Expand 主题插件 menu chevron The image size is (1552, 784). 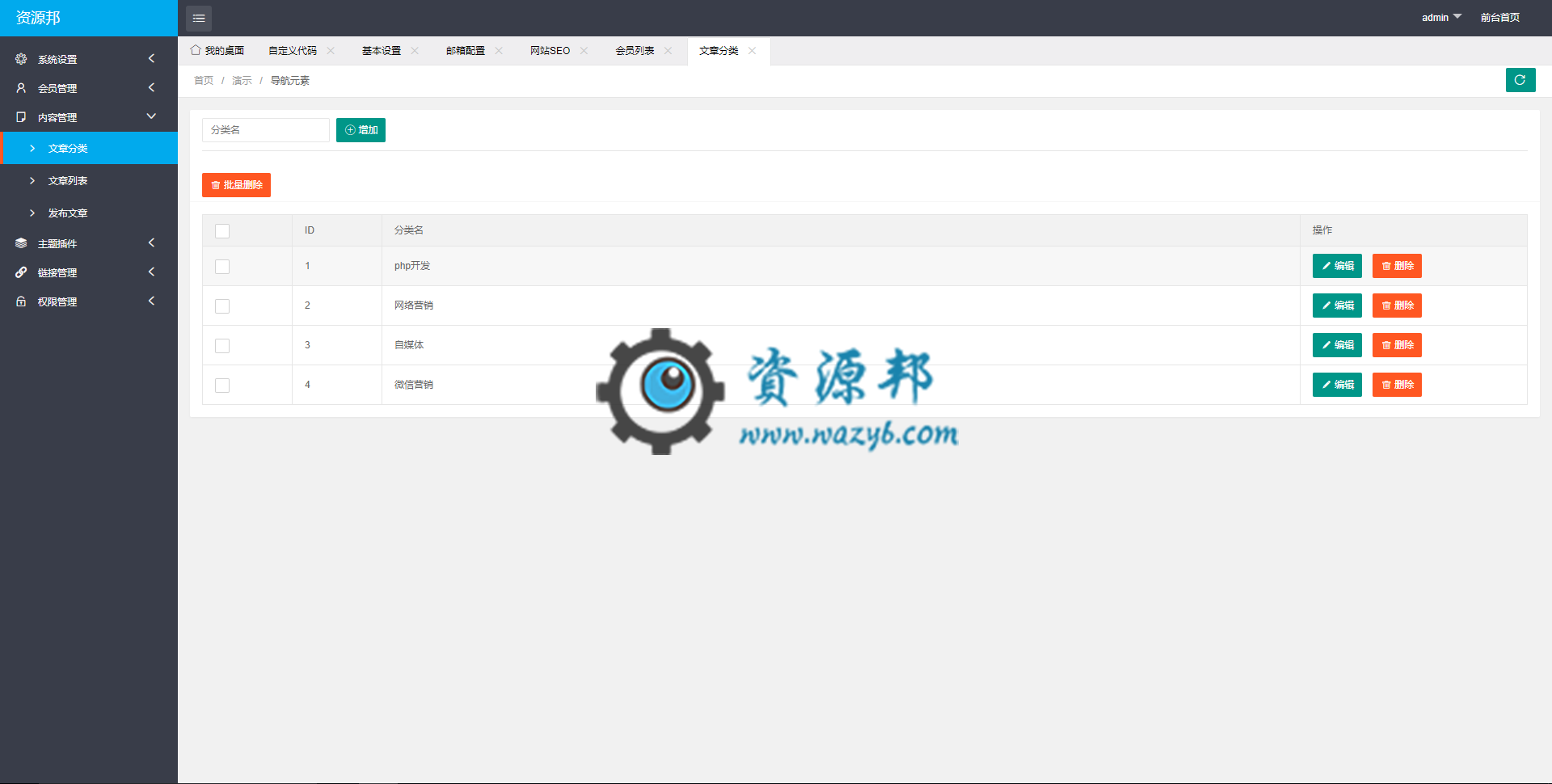(151, 242)
